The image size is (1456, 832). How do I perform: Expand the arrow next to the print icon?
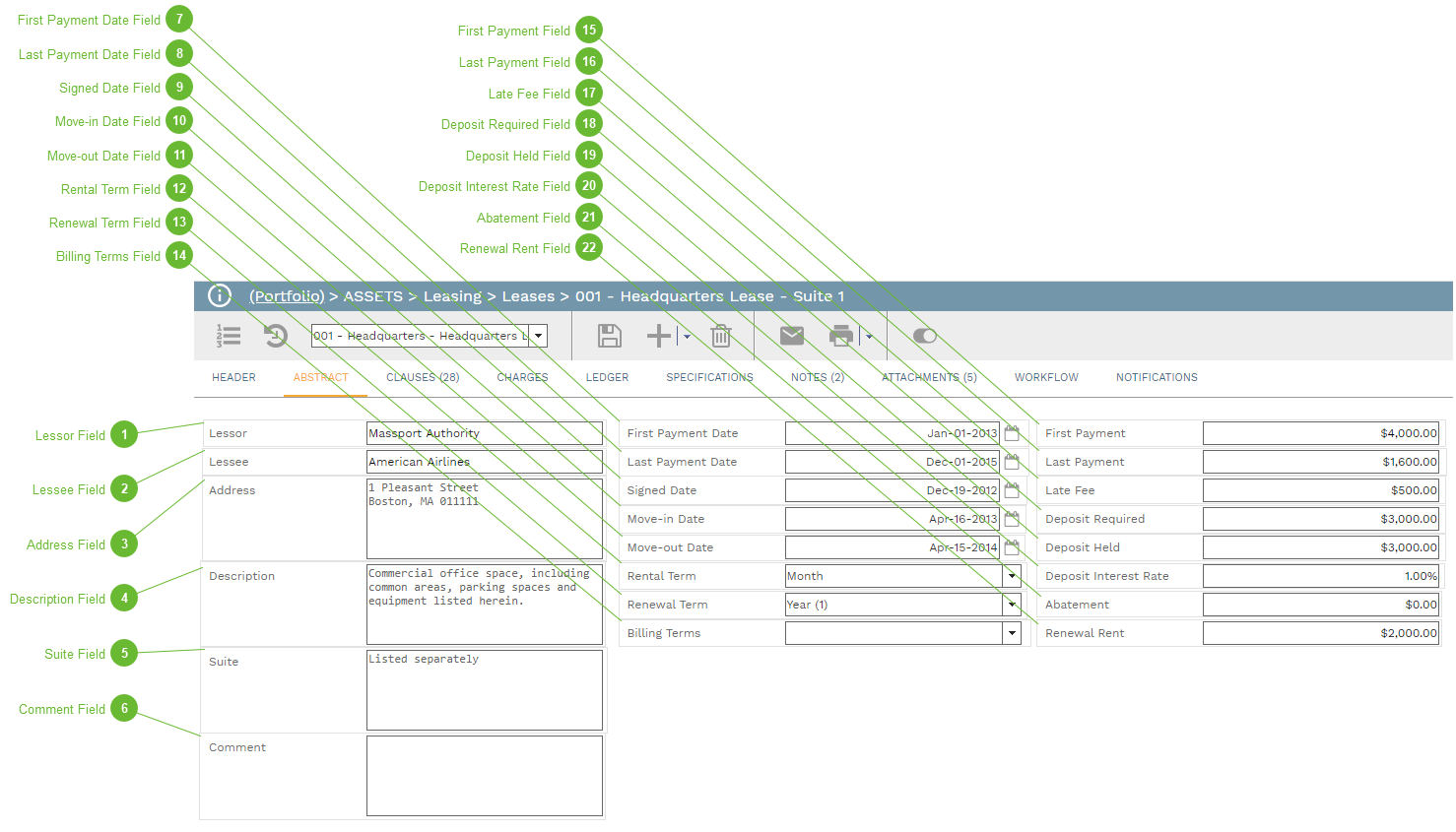pyautogui.click(x=869, y=337)
